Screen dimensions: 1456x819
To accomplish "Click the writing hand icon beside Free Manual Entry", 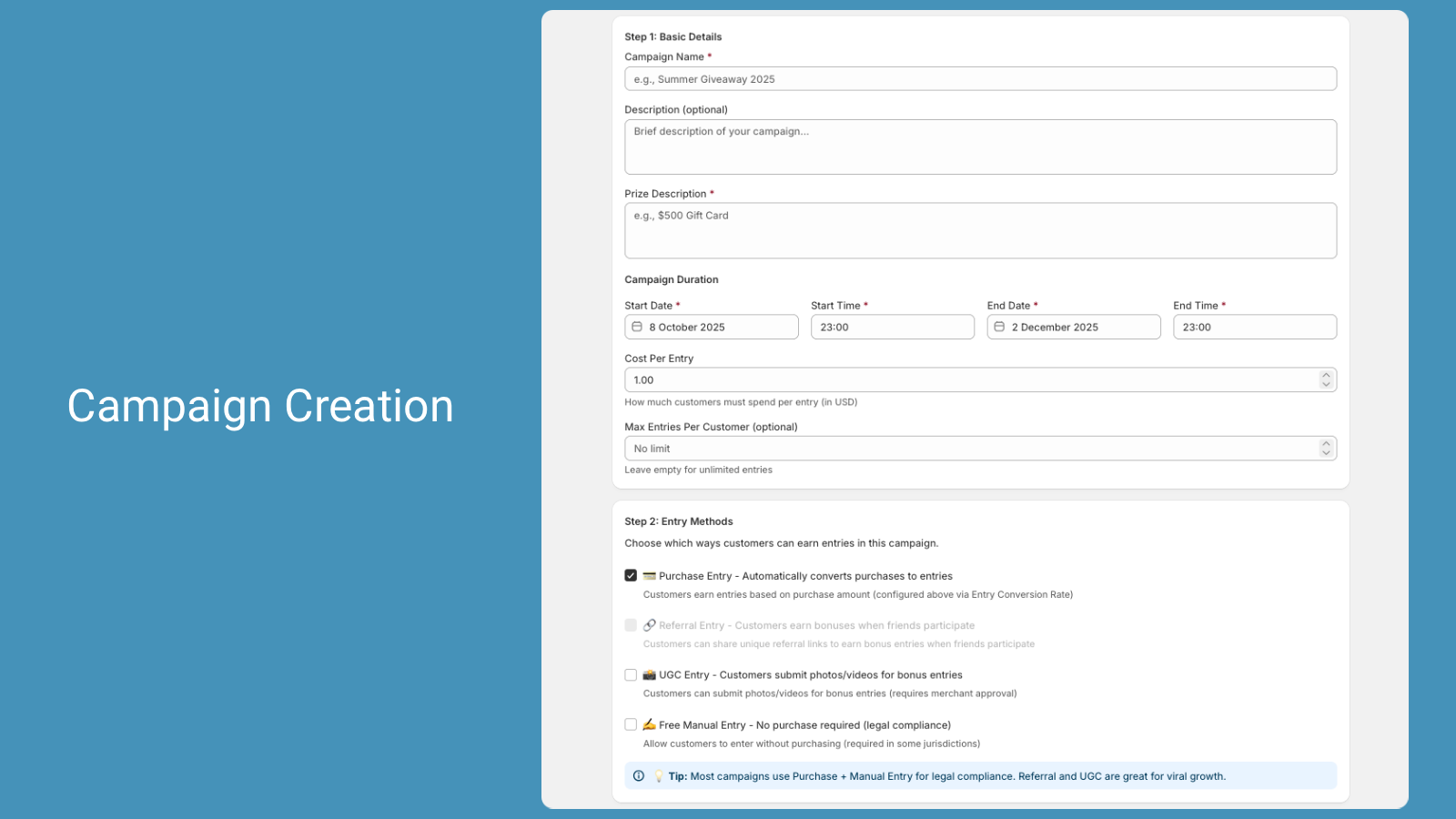I will coord(649,724).
